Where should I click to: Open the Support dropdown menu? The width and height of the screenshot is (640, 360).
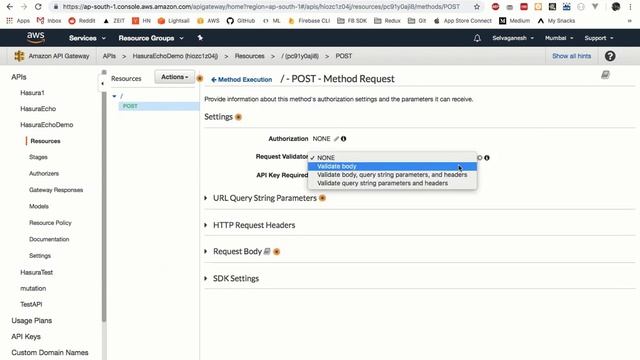click(x=599, y=38)
